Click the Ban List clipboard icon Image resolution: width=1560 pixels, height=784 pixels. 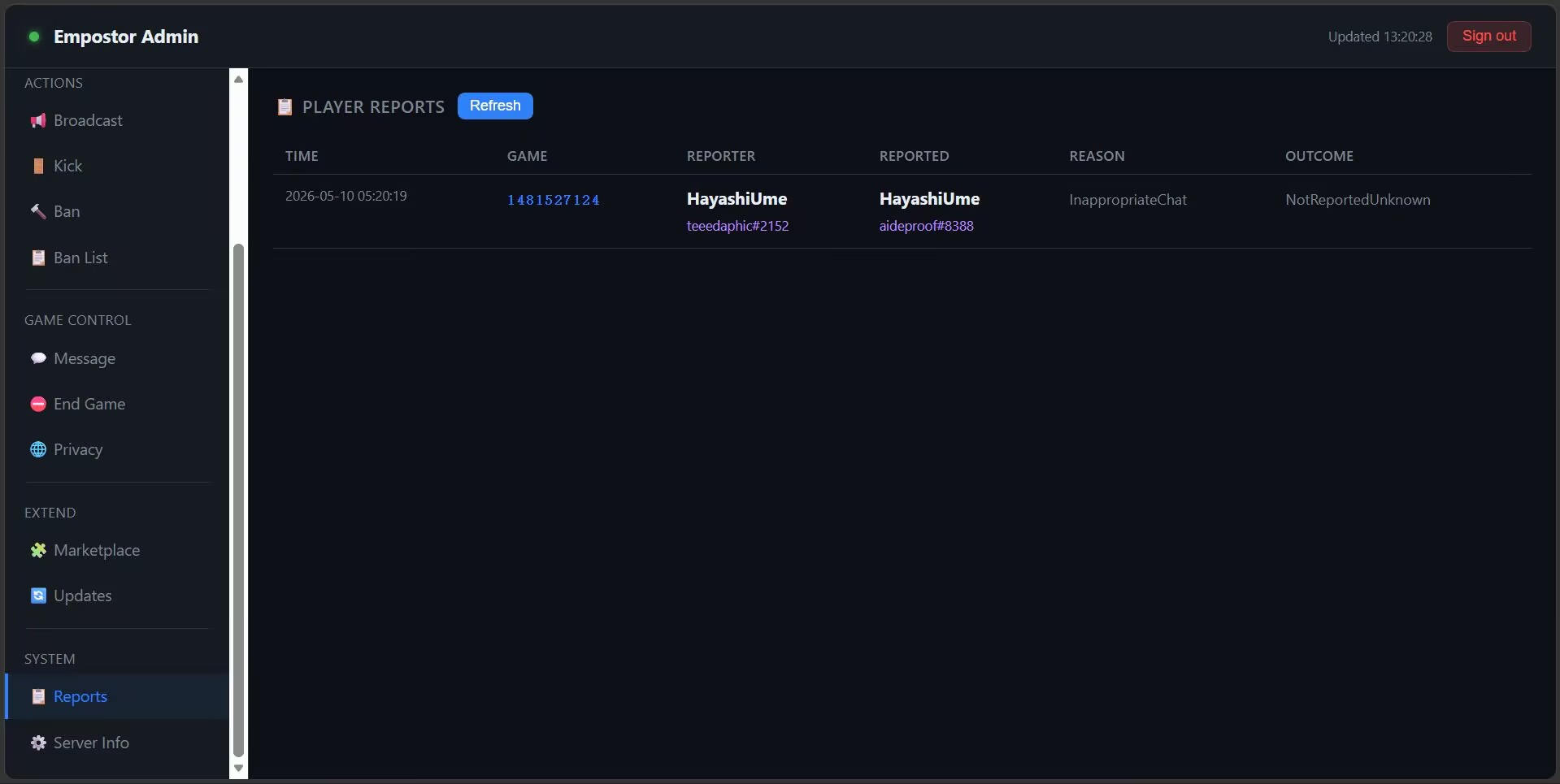click(x=38, y=258)
